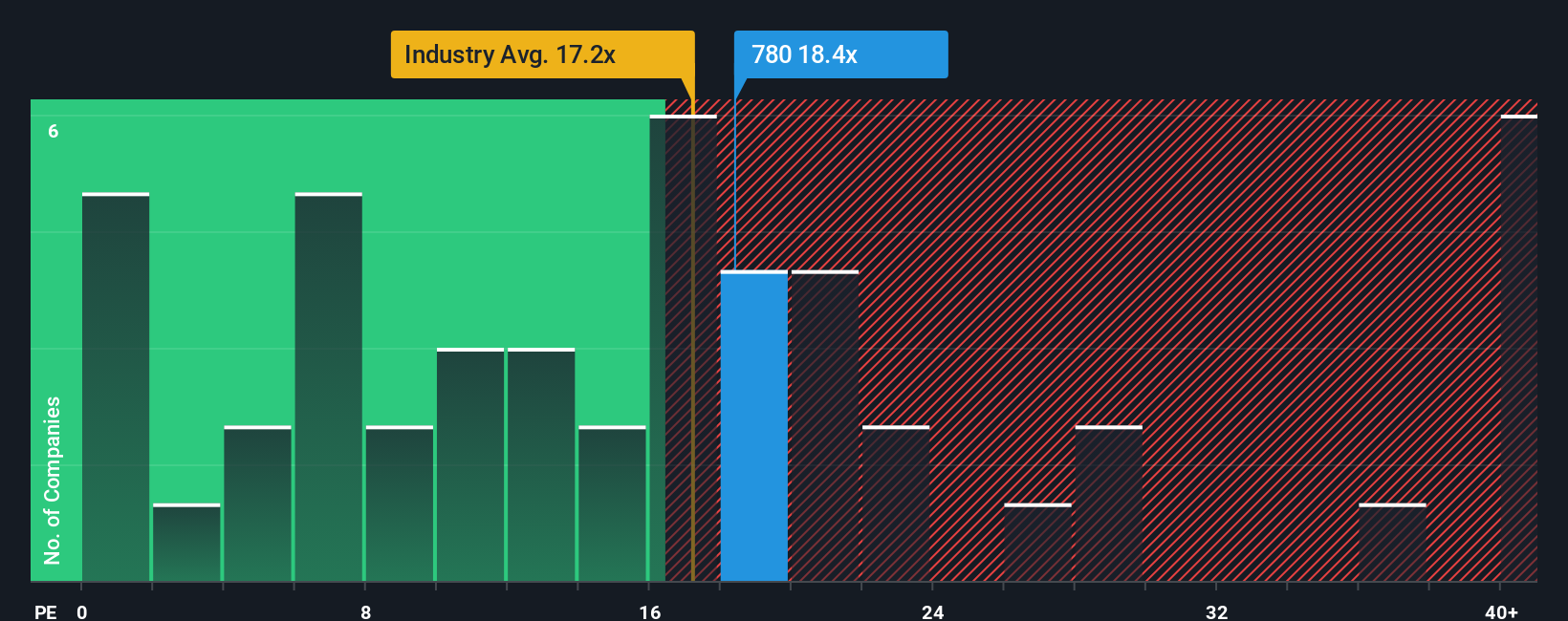
Task: Click the x-axis value 0
Action: click(82, 611)
